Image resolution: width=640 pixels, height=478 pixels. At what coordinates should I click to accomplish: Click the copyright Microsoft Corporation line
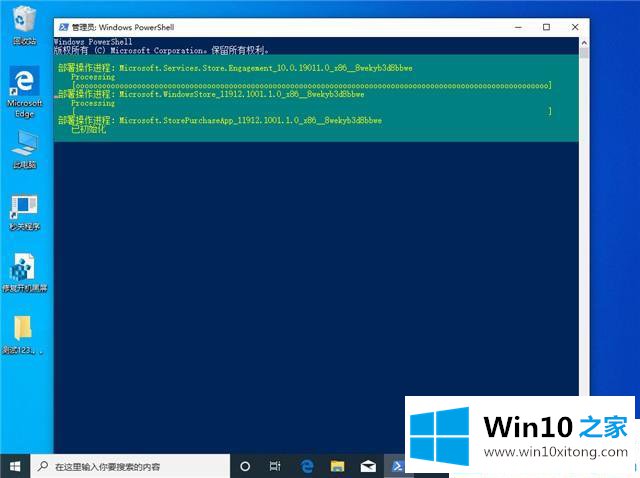(162, 51)
